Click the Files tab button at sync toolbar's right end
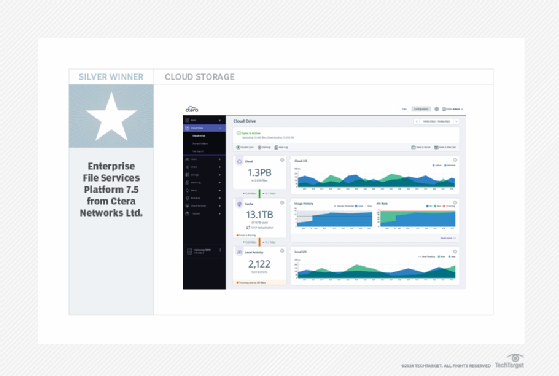 point(445,147)
